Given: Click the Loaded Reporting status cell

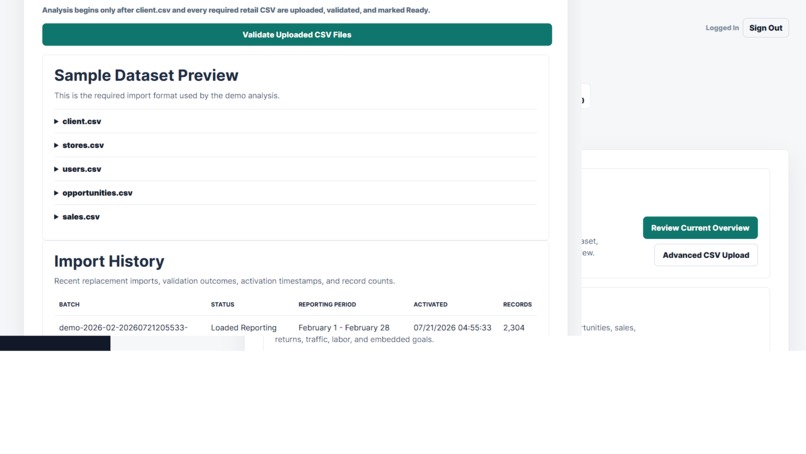Looking at the screenshot, I should [x=243, y=328].
